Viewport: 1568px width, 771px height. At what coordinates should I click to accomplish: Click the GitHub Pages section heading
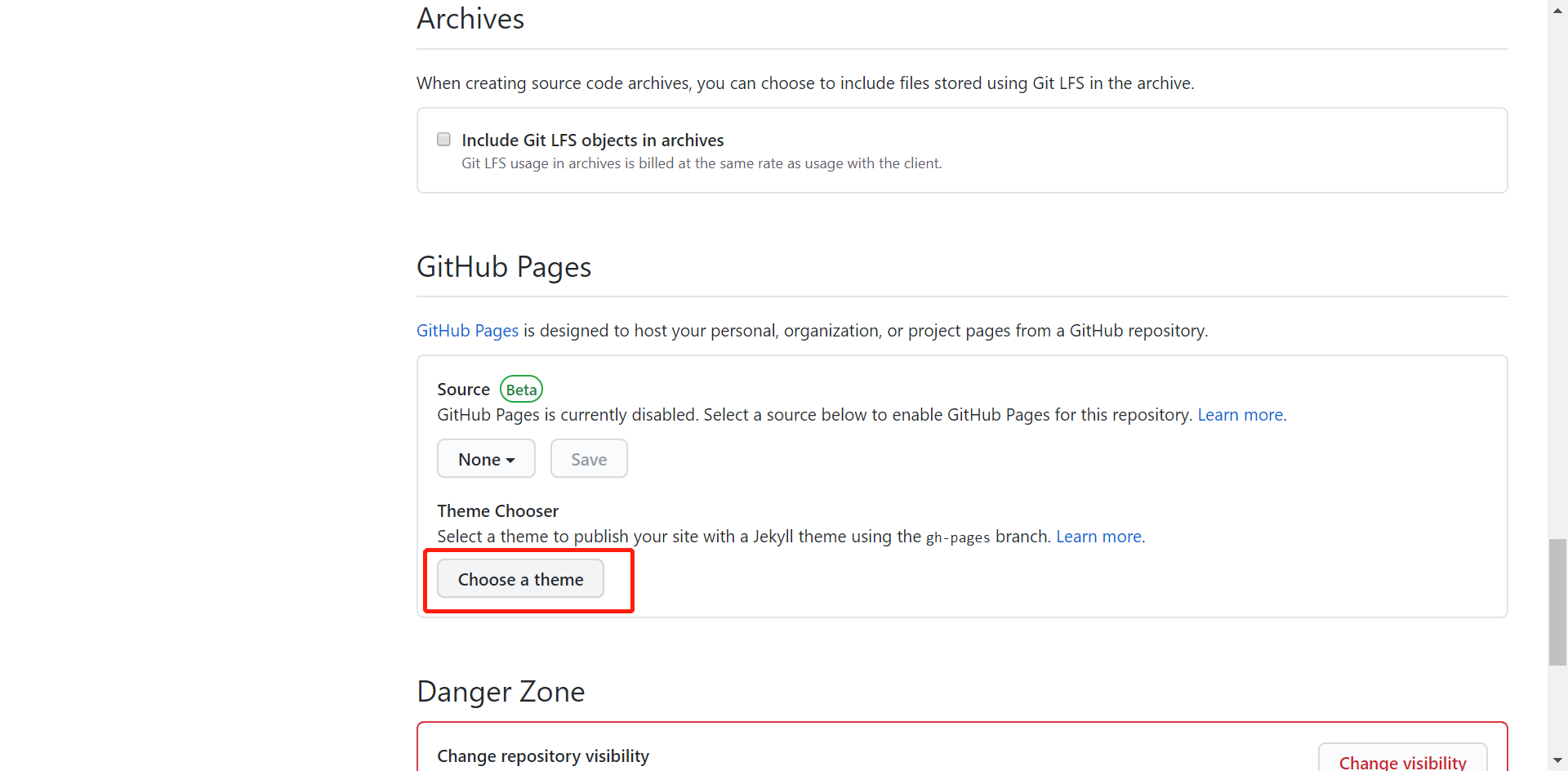(504, 267)
